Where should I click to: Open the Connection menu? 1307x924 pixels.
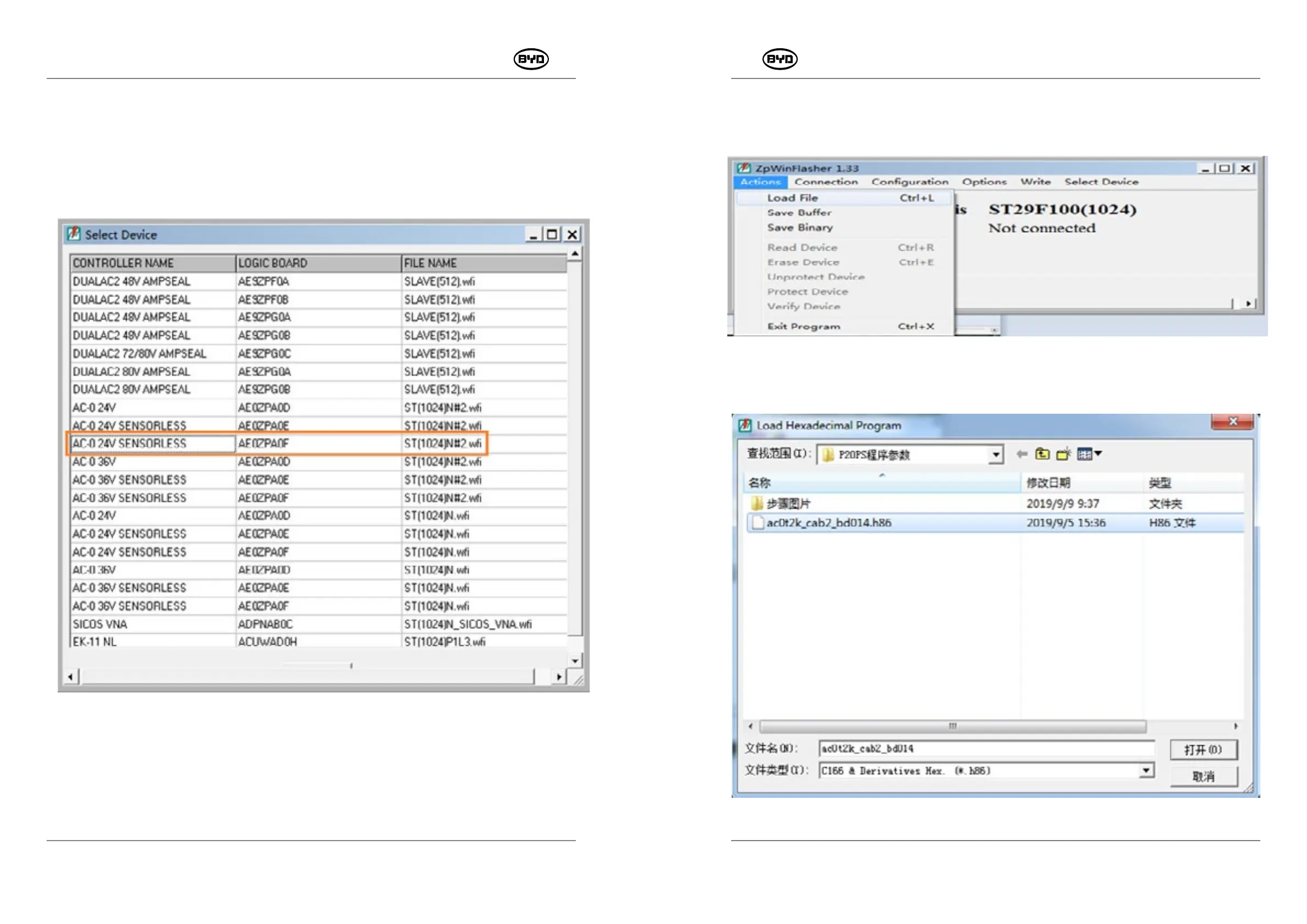(826, 182)
